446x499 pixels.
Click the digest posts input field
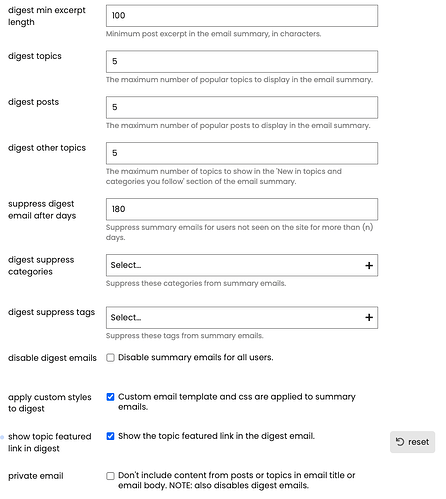242,107
